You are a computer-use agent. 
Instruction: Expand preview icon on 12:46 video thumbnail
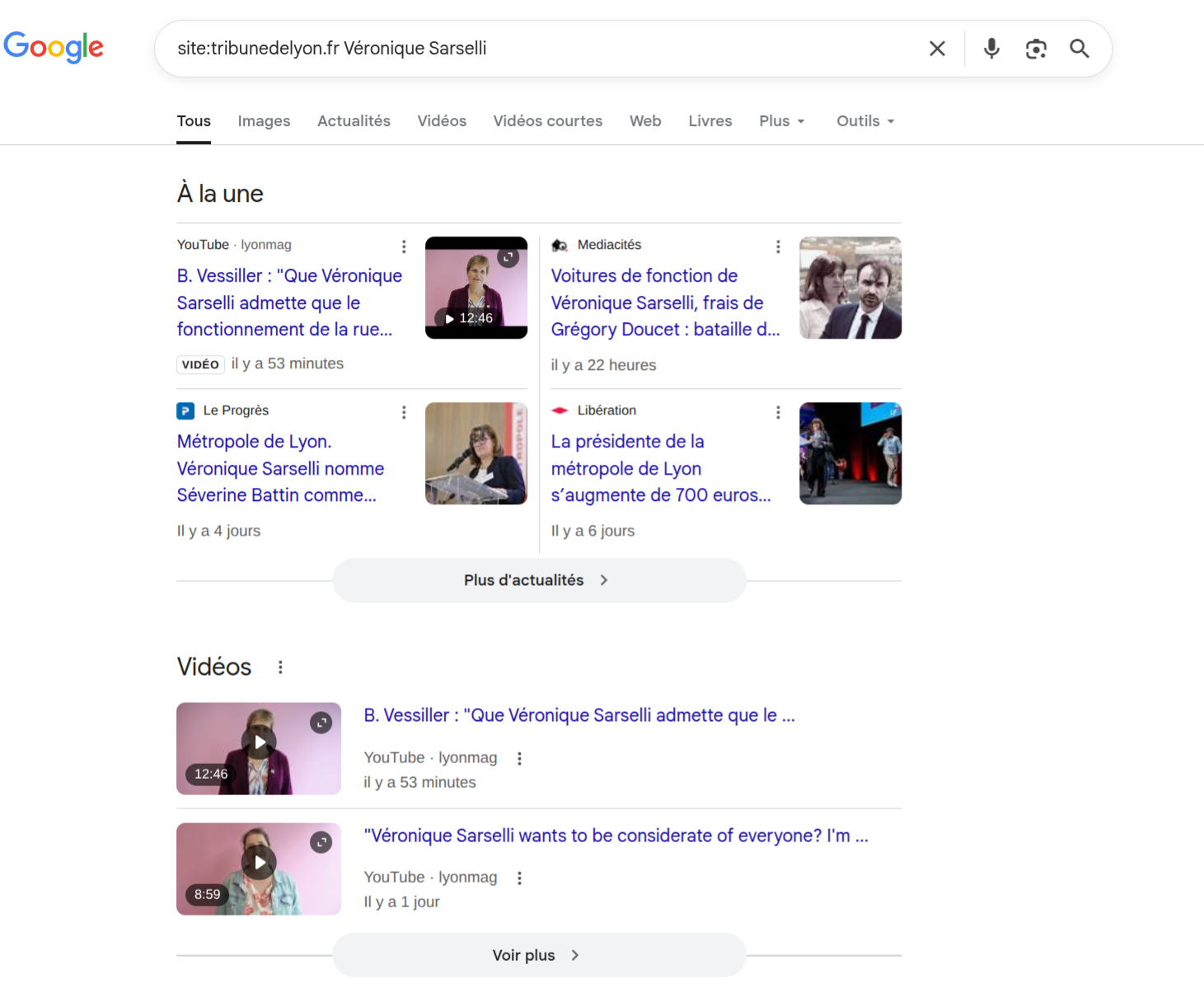pyautogui.click(x=321, y=723)
